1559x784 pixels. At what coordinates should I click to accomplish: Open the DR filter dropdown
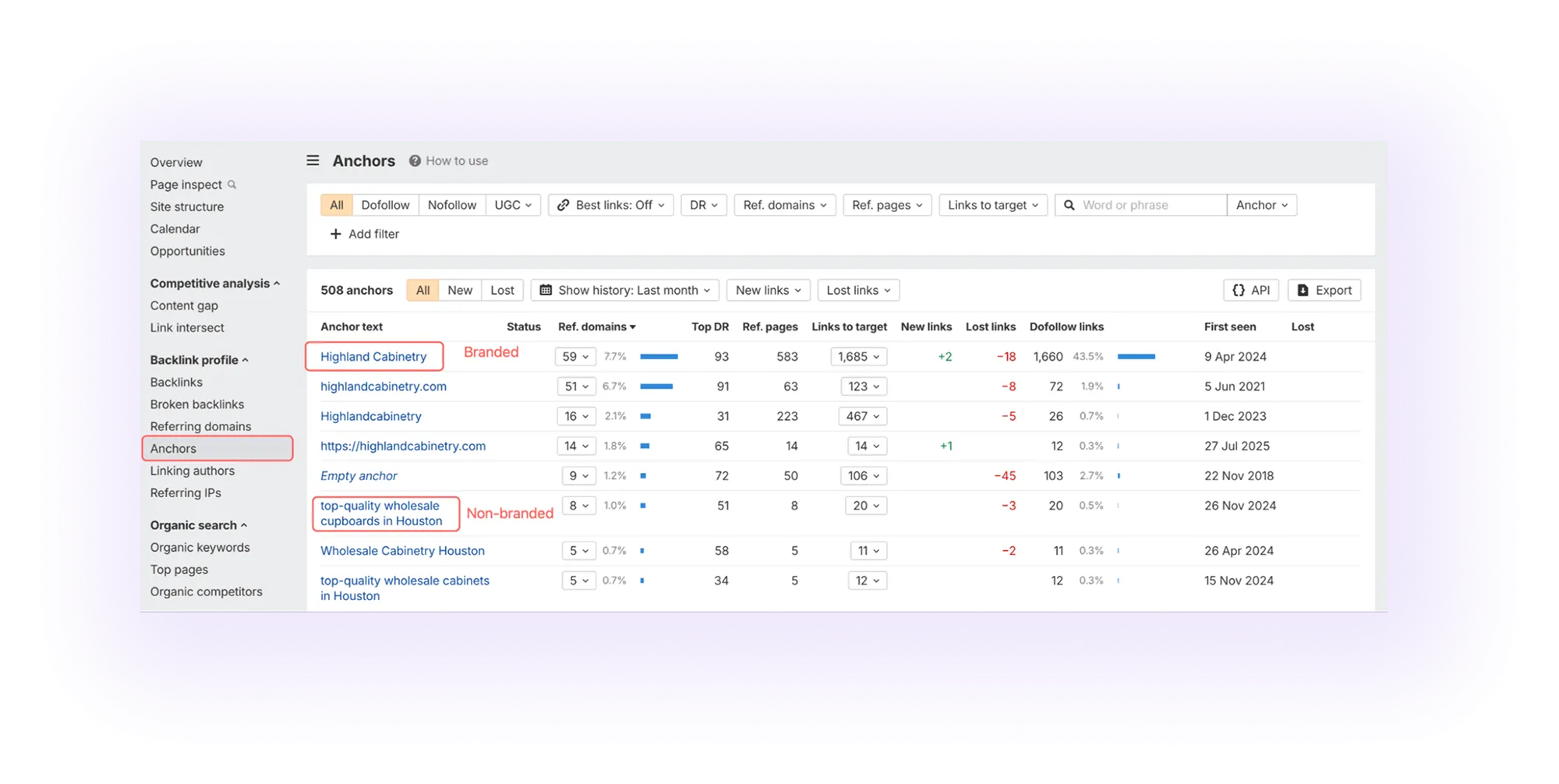[x=702, y=205]
